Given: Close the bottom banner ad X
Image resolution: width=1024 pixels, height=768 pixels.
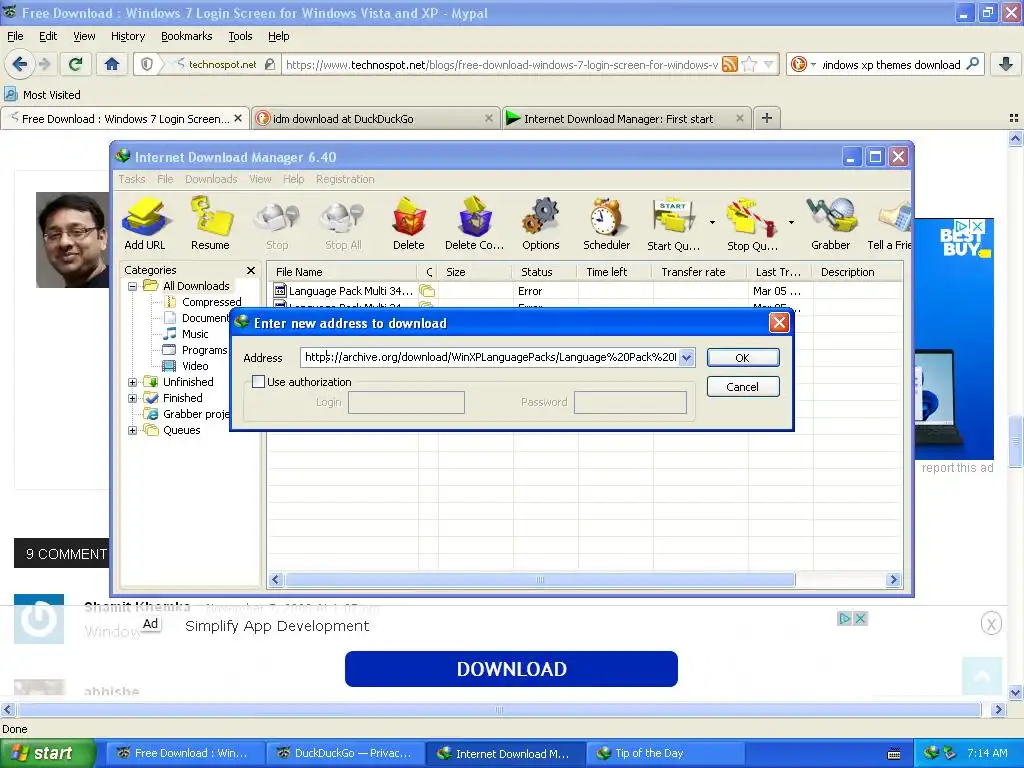Looking at the screenshot, I should point(991,624).
